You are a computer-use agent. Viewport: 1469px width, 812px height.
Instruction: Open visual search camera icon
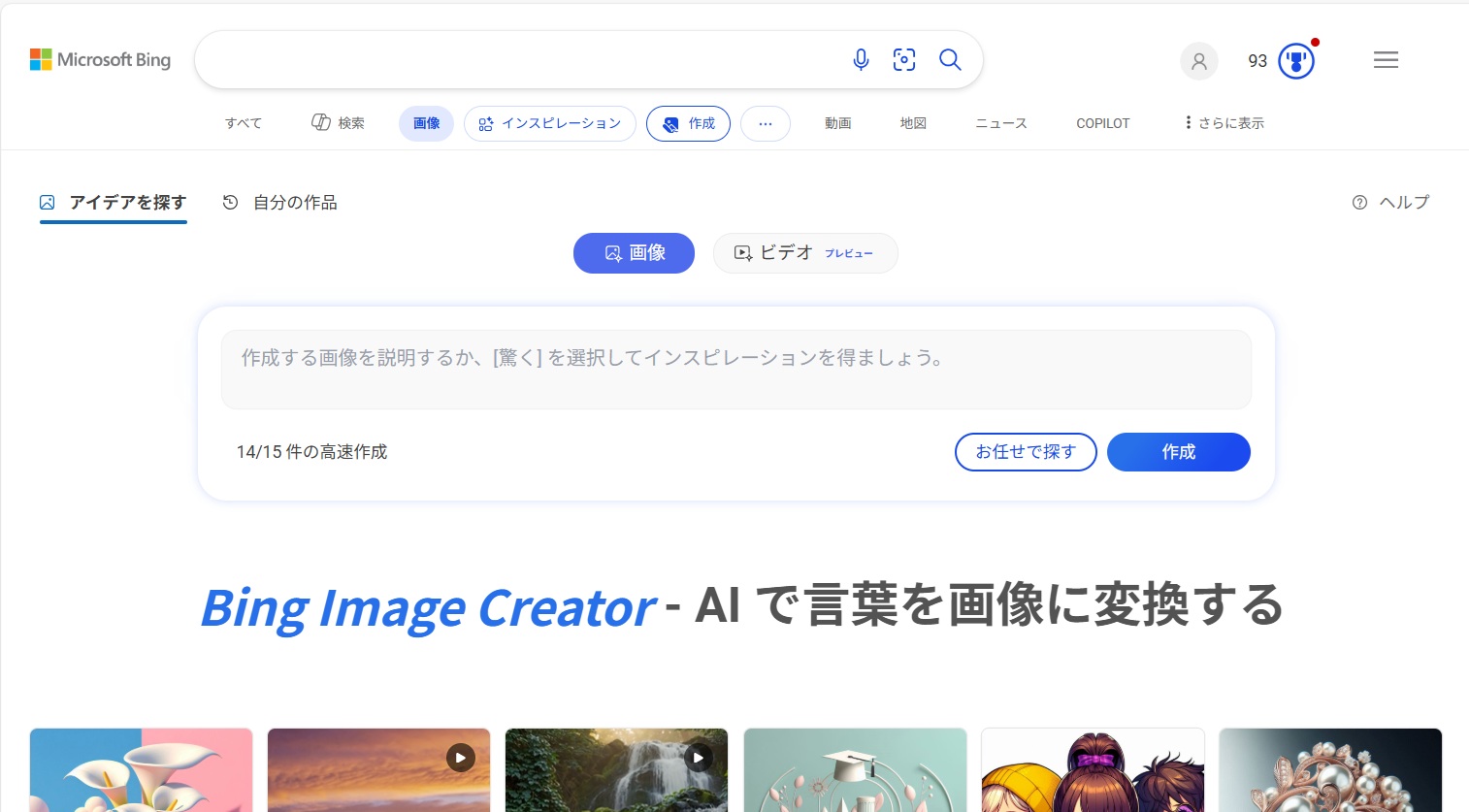coord(904,60)
